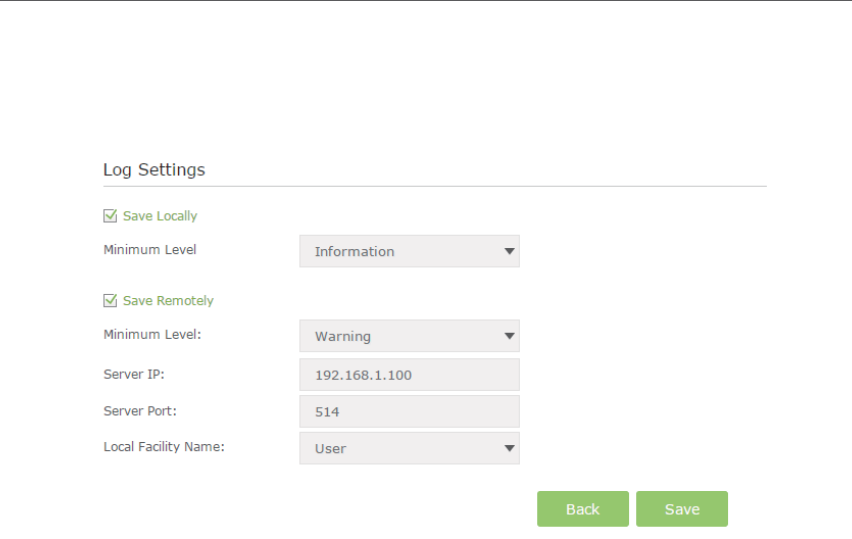Click the Minimum Level label under Save Locally
The height and width of the screenshot is (539, 852).
pos(150,249)
